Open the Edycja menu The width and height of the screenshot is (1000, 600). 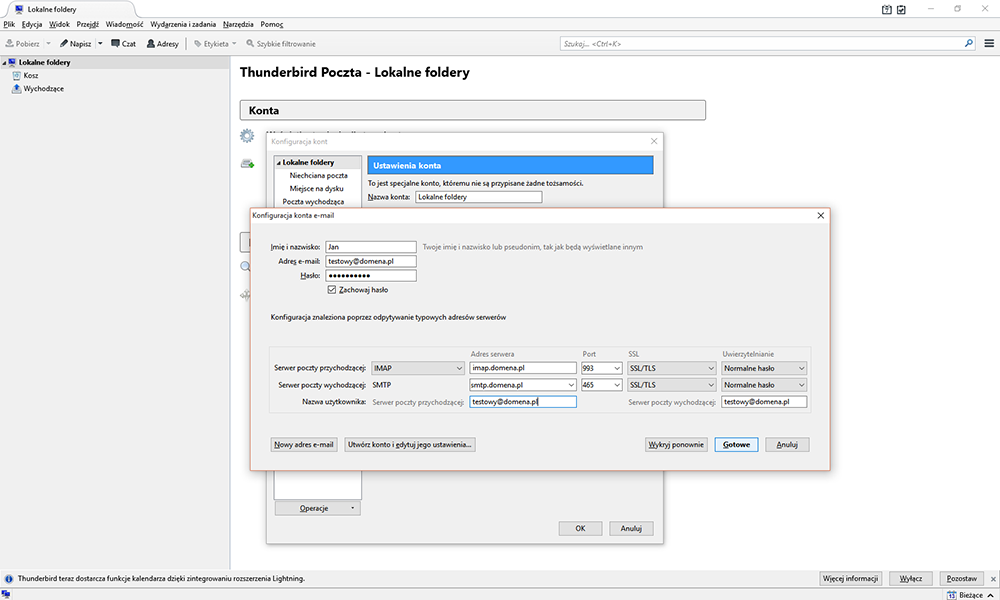click(x=32, y=24)
